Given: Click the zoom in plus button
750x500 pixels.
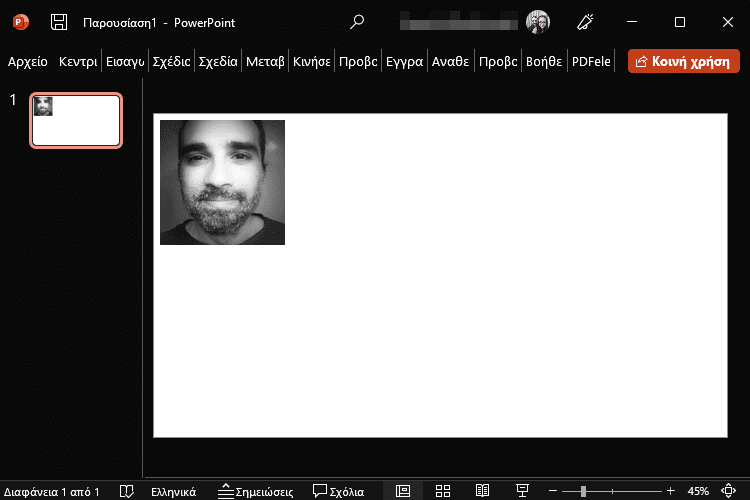Looking at the screenshot, I should (x=671, y=491).
